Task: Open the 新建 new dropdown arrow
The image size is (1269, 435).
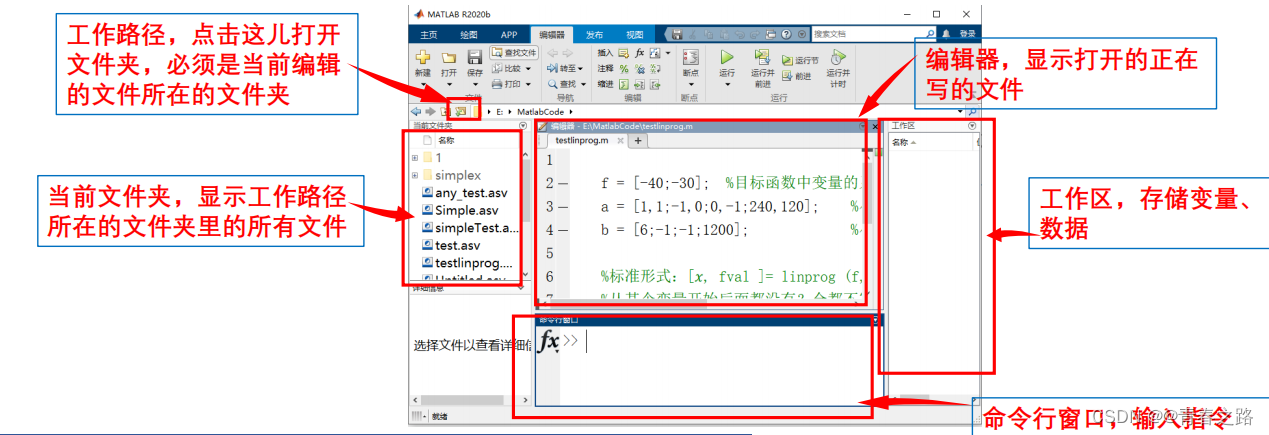Action: pyautogui.click(x=423, y=84)
